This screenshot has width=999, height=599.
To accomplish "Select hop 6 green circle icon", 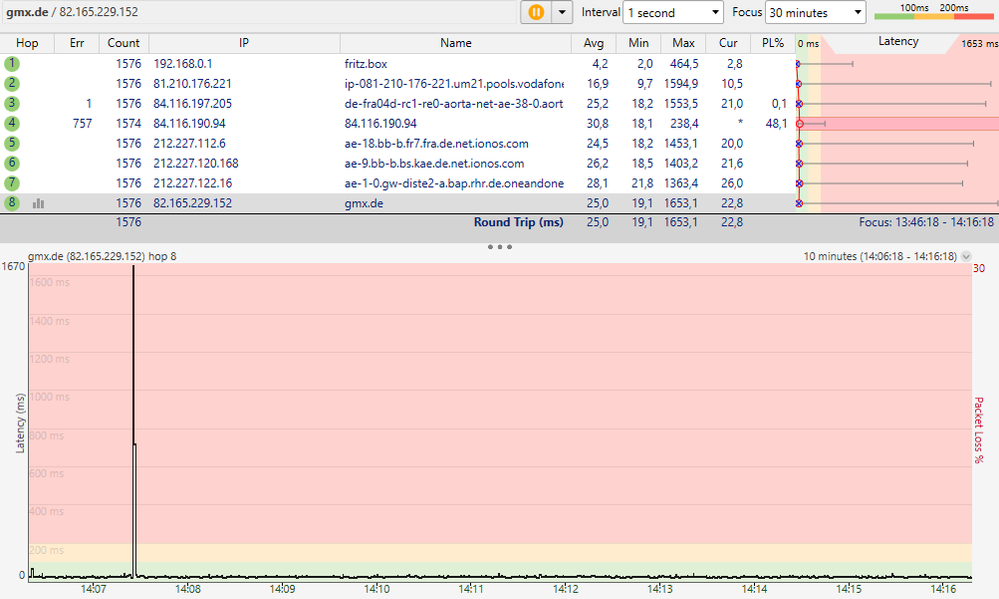I will (x=11, y=163).
